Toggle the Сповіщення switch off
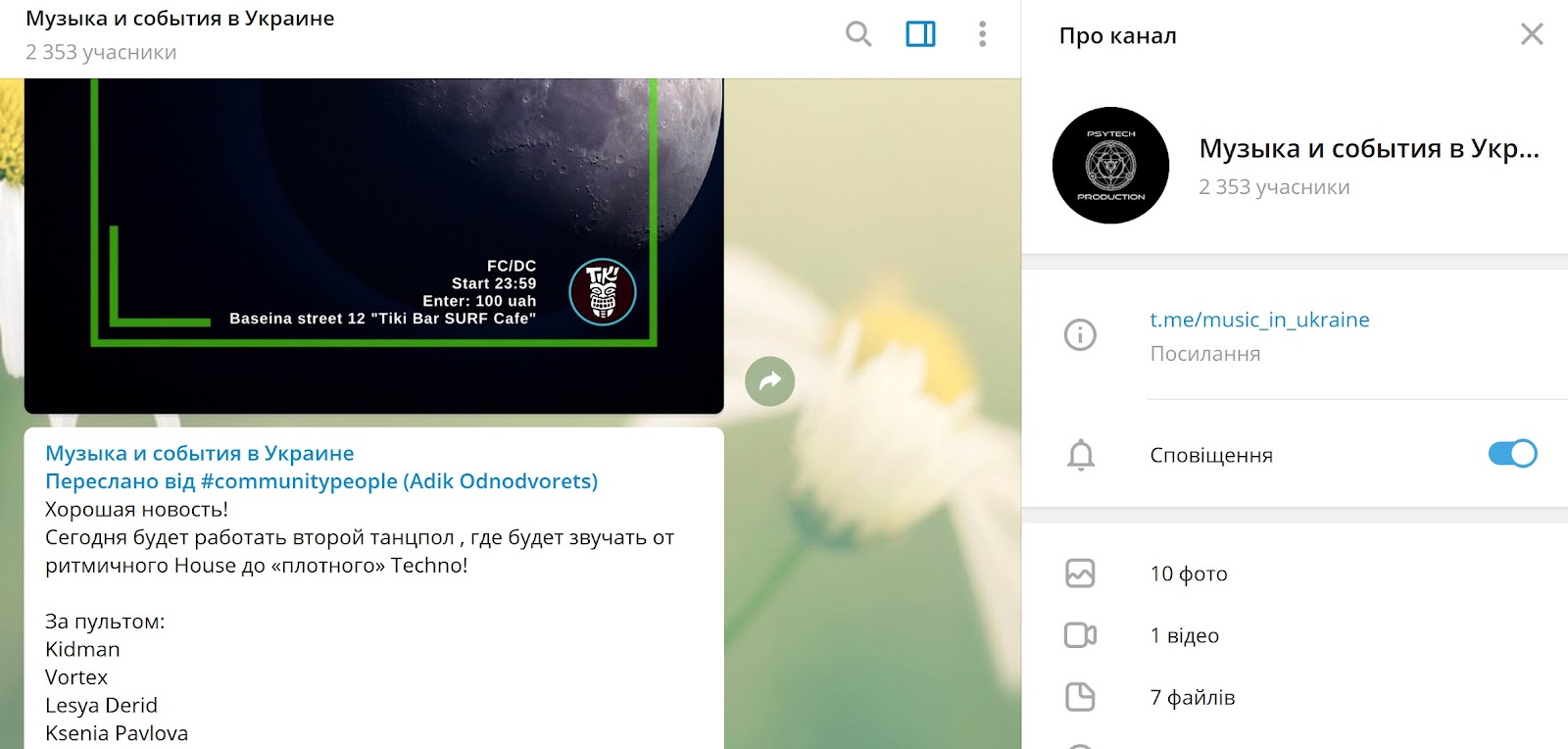The width and height of the screenshot is (1568, 749). 1512,454
